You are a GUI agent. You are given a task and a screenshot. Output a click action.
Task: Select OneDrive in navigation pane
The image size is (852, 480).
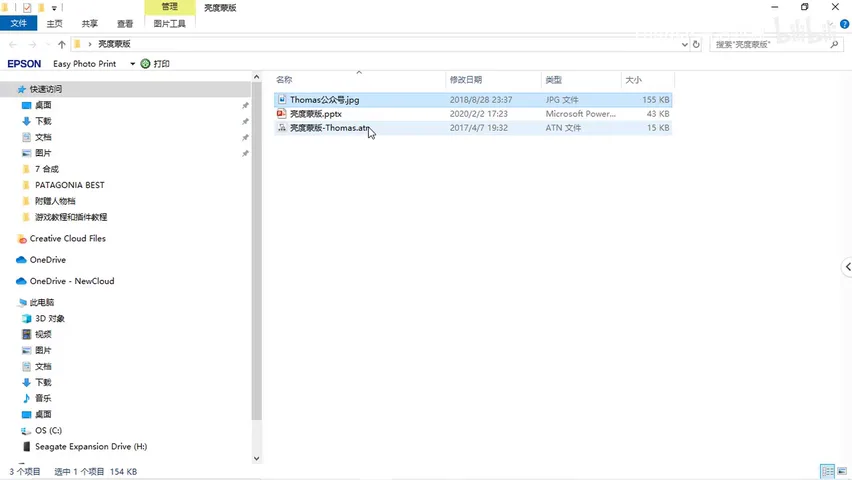(47, 260)
